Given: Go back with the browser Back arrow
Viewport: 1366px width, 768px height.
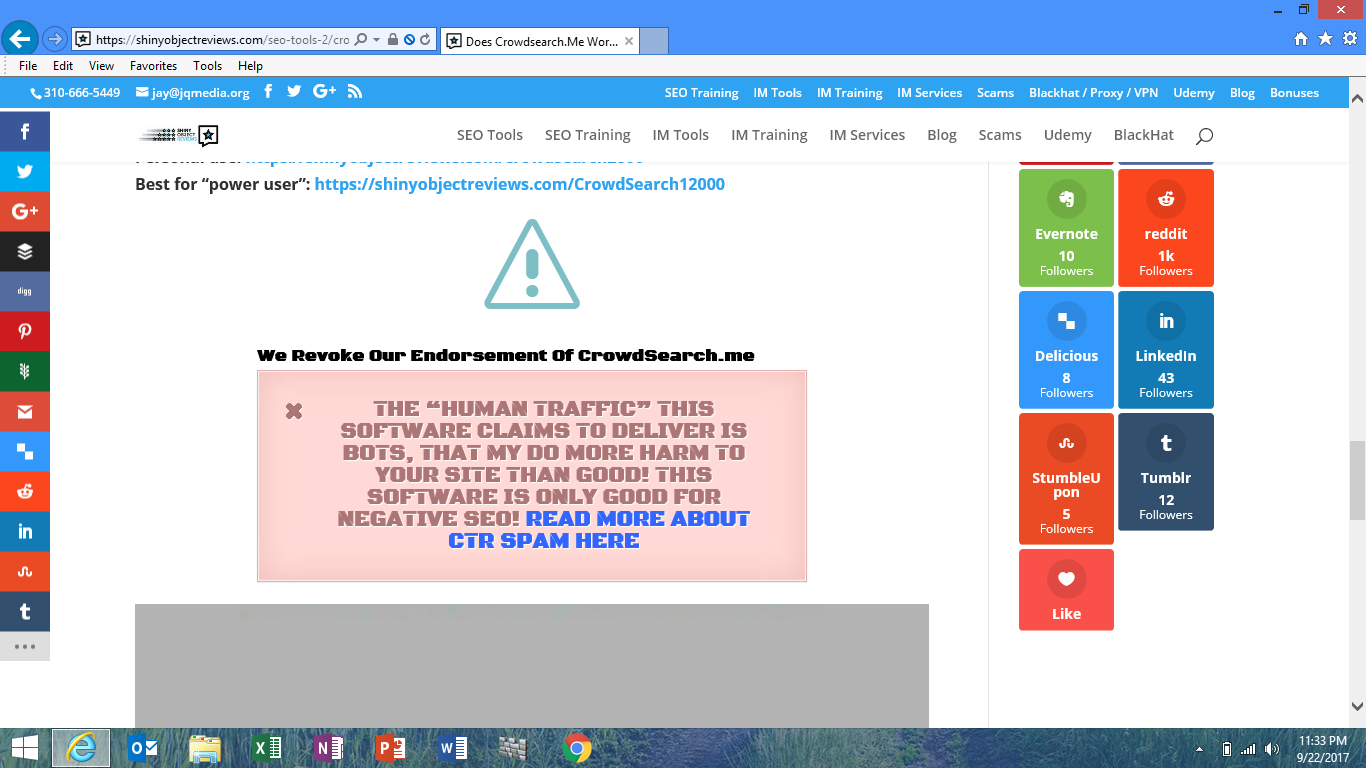Looking at the screenshot, I should (20, 39).
